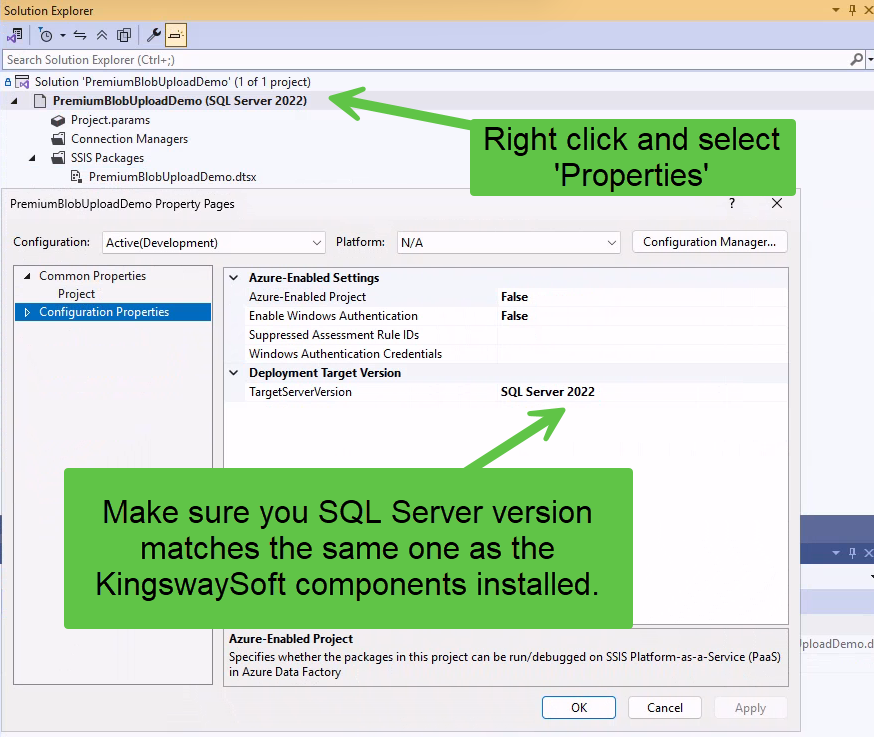The image size is (874, 737).
Task: Click the False value for Enable Windows Authentication
Action: pyautogui.click(x=514, y=316)
